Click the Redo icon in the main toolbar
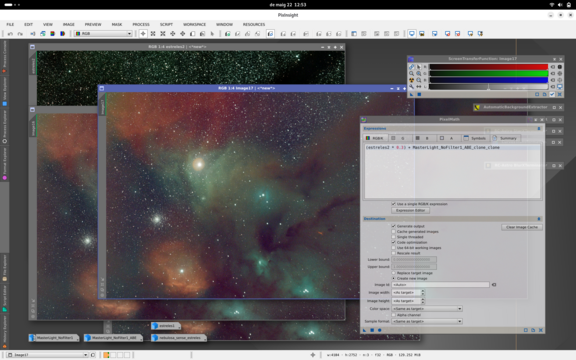 pos(20,34)
